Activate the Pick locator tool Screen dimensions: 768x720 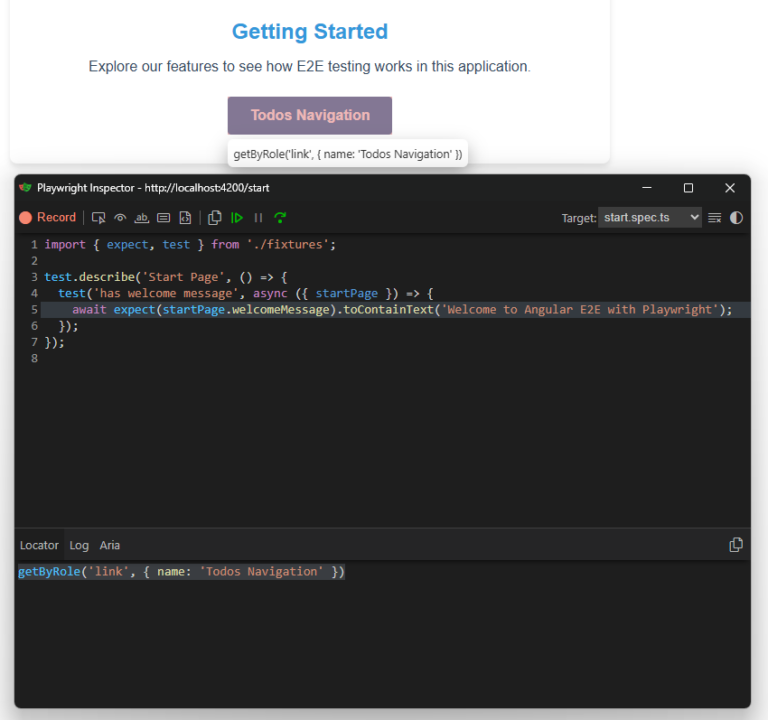click(x=98, y=218)
